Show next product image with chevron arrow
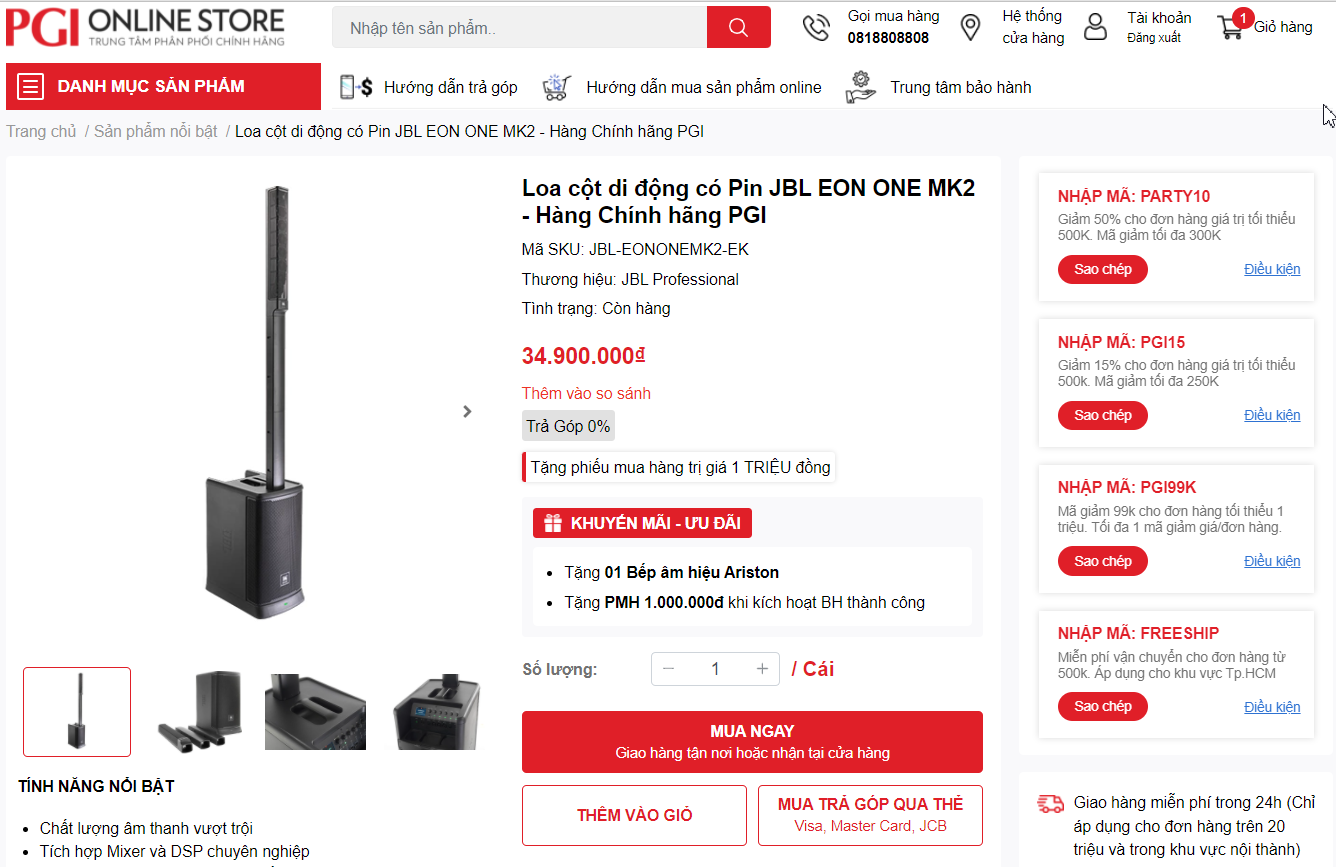Screen dimensions: 1336x867 pyautogui.click(x=467, y=411)
